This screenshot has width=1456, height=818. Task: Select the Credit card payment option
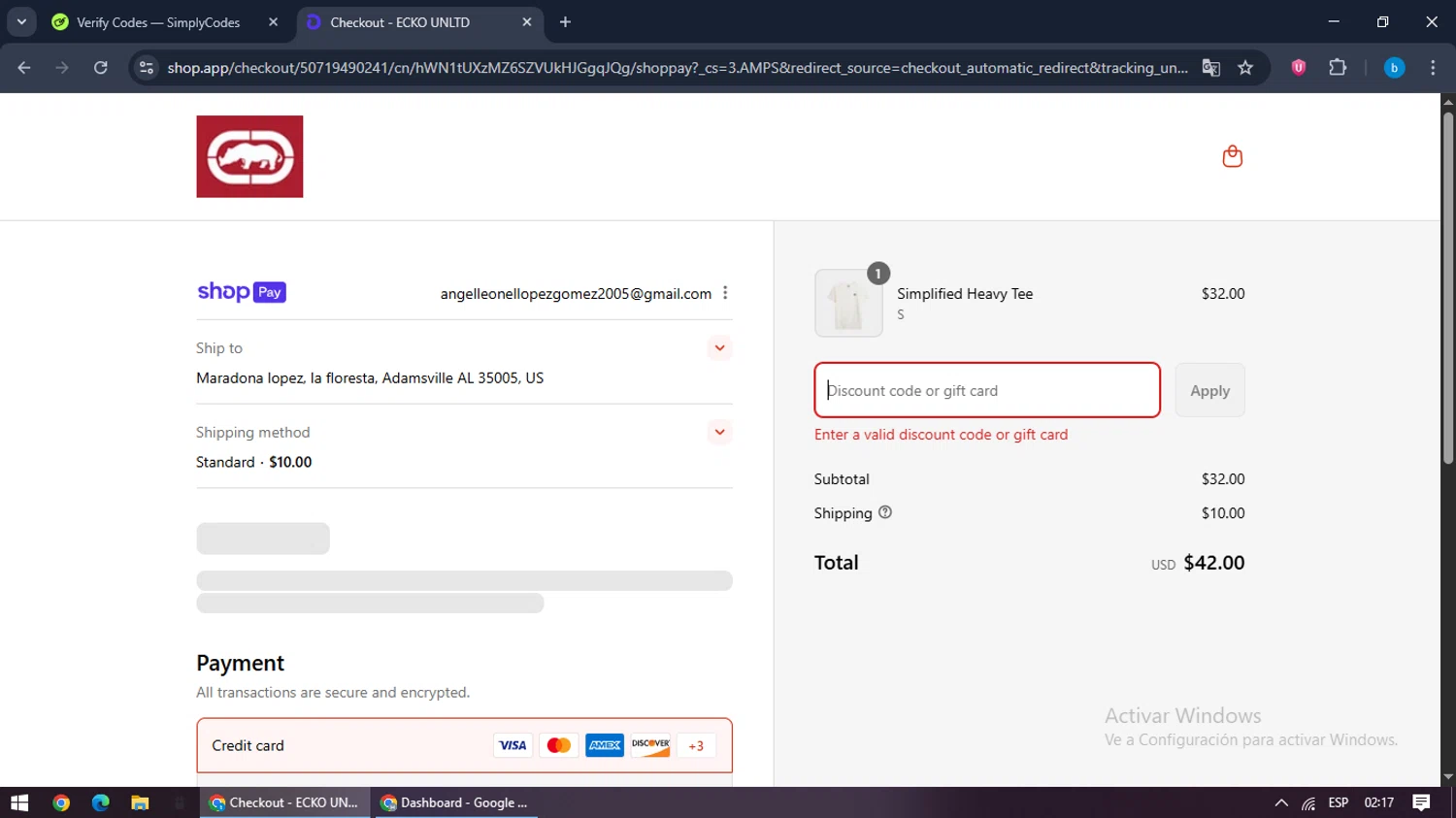[x=464, y=745]
